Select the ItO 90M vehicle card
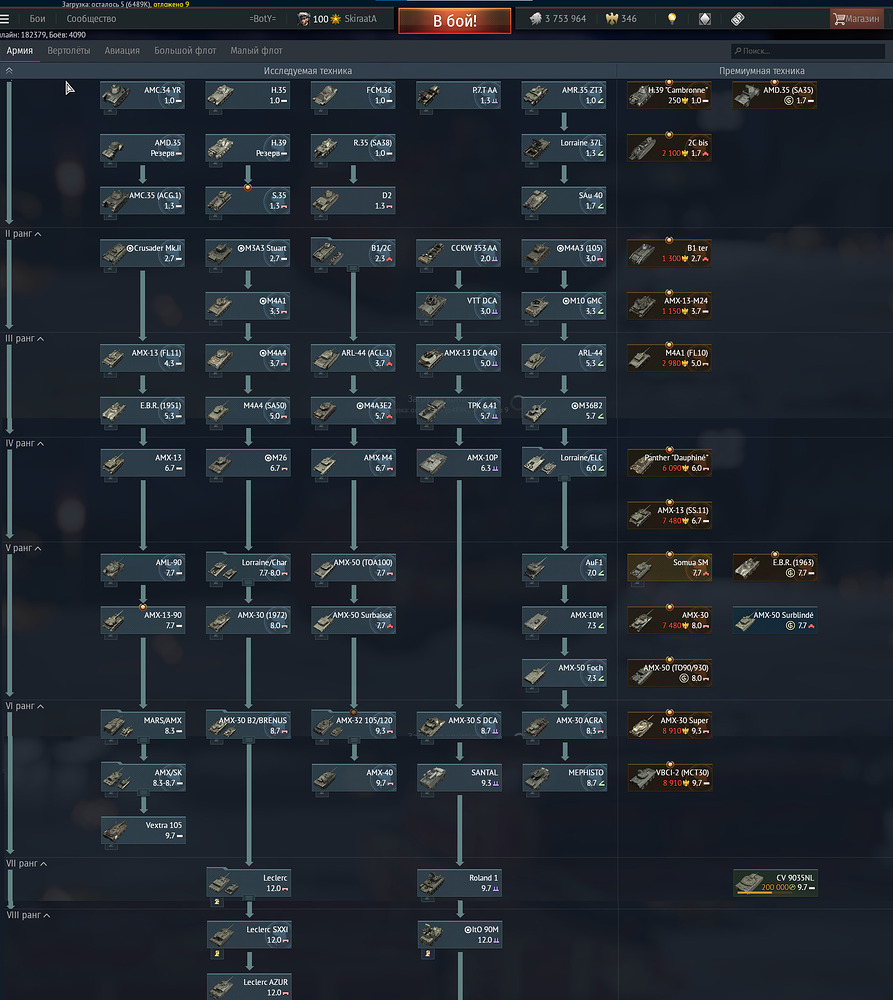Screen dimensions: 893x1000 [x=458, y=935]
